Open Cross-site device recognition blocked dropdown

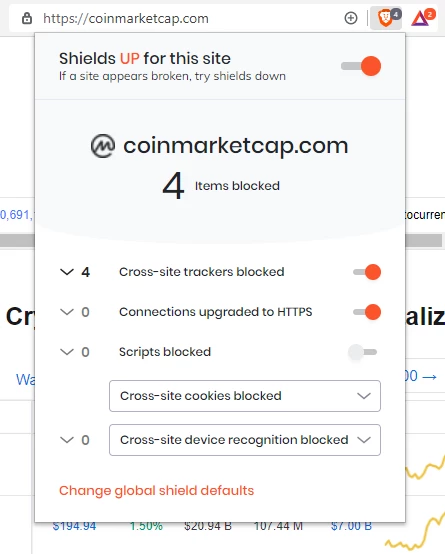coord(245,440)
